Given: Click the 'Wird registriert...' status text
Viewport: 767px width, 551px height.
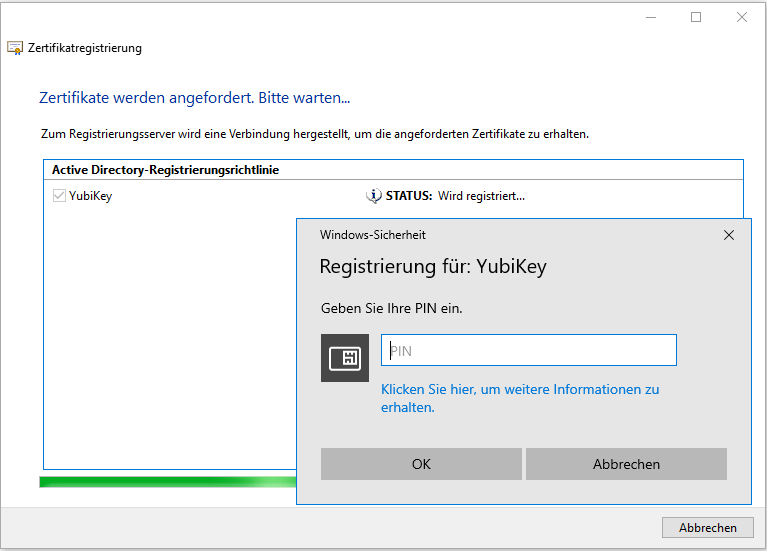Looking at the screenshot, I should click(481, 196).
